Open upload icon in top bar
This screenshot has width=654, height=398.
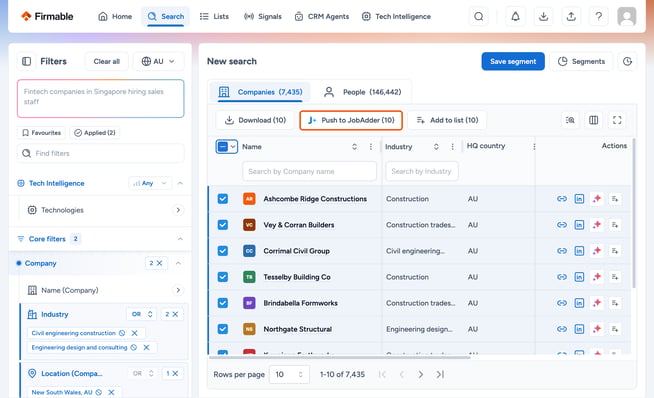click(571, 16)
